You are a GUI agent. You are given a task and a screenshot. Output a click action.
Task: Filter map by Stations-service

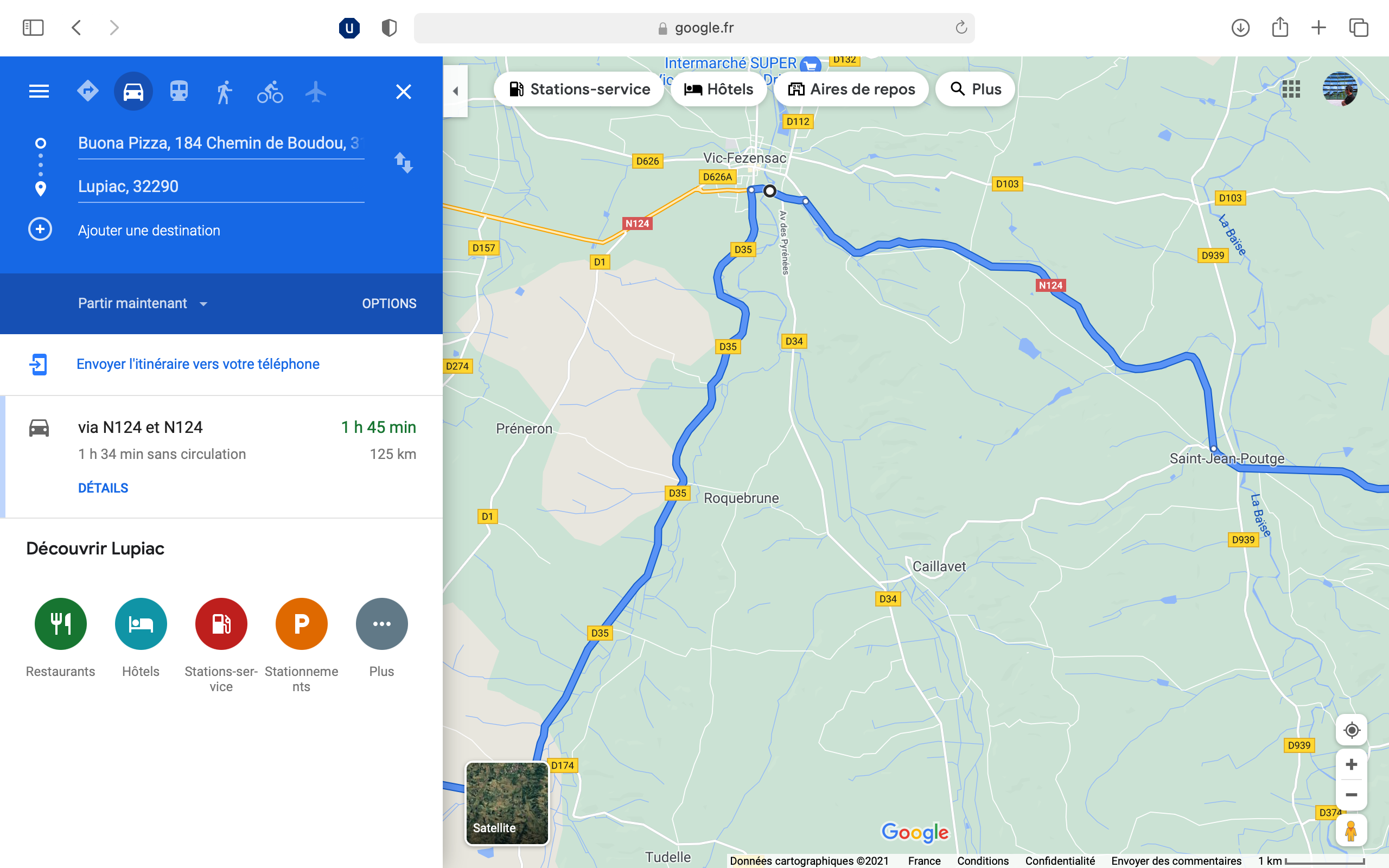click(579, 89)
